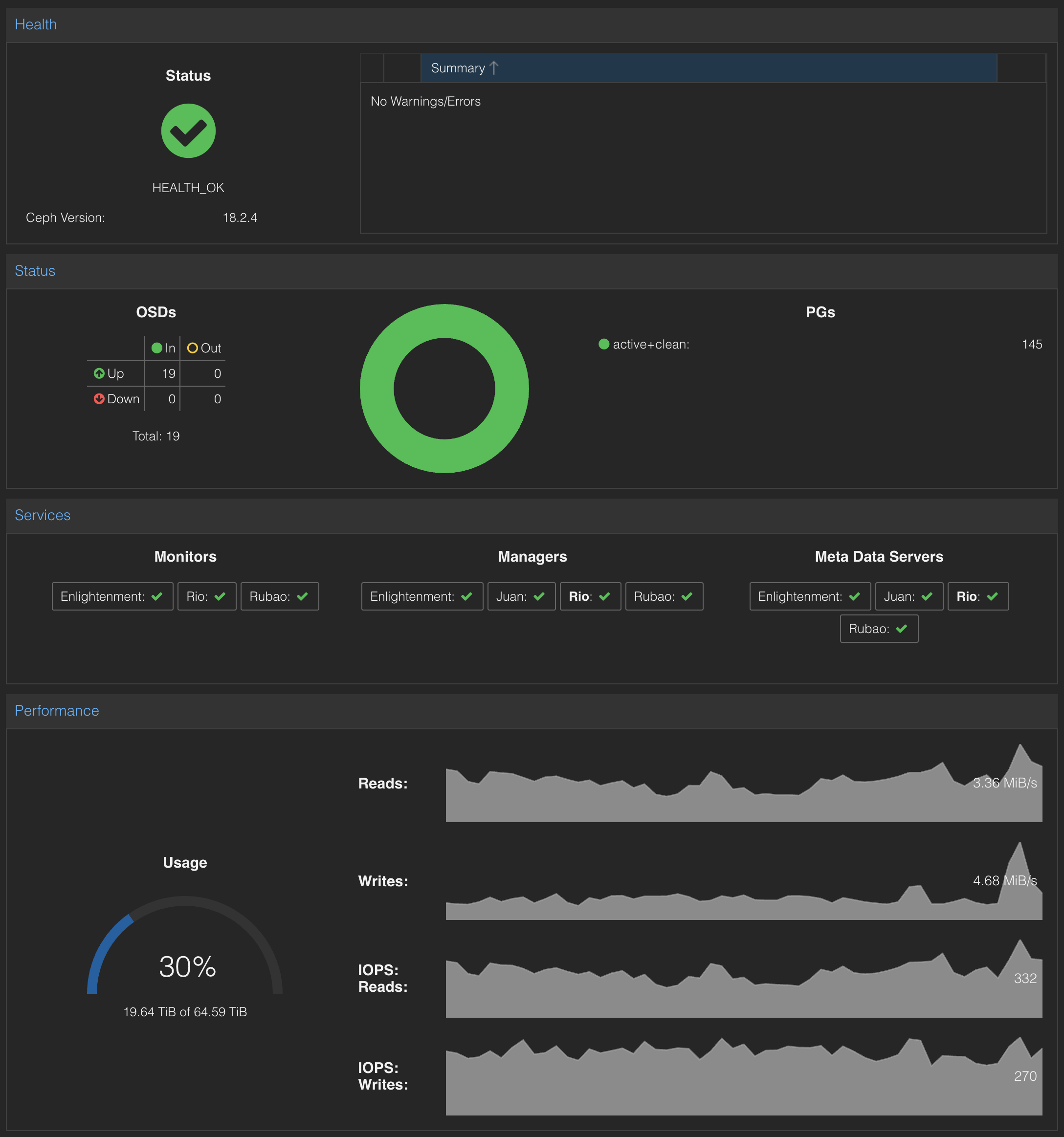Click the Summary column sort arrow
This screenshot has height=1137, width=1064.
pyautogui.click(x=494, y=68)
